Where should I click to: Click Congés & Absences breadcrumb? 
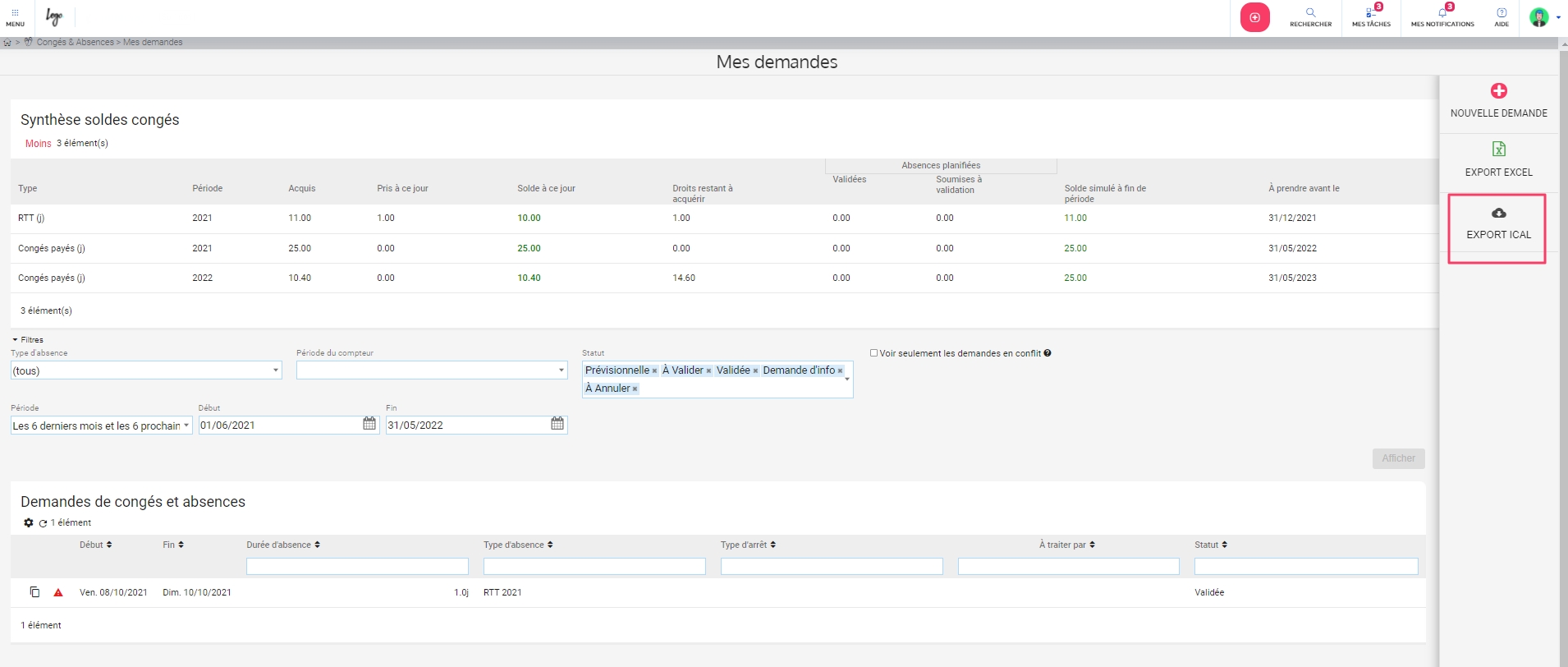[x=75, y=43]
